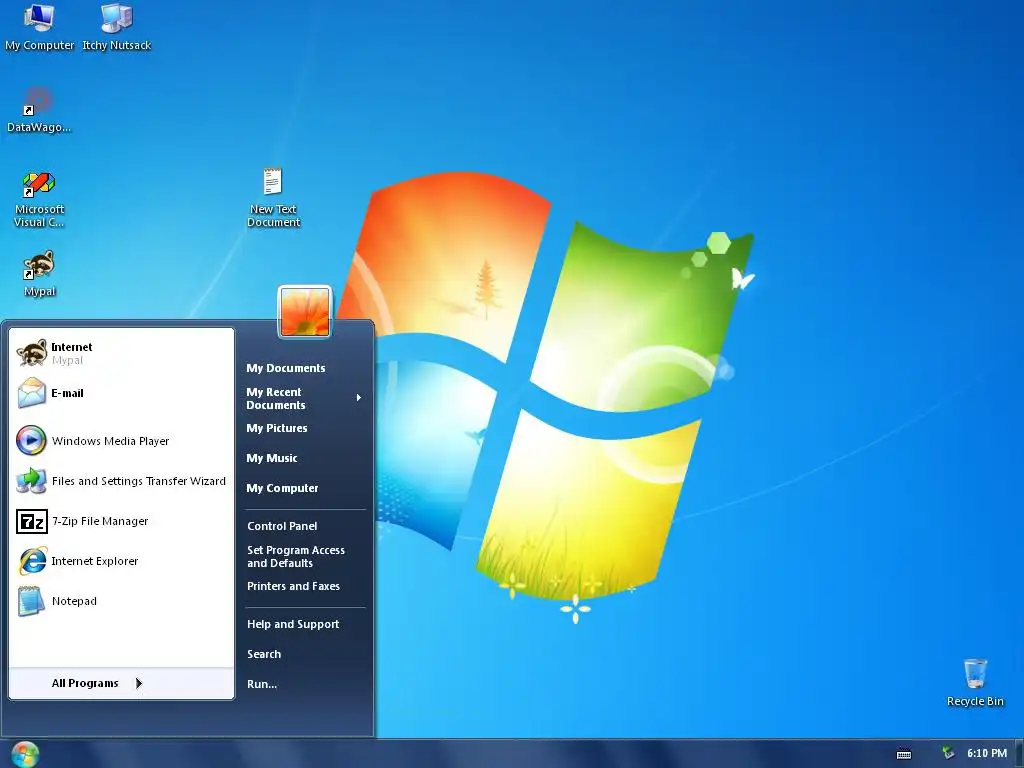Open Search from Start menu
Viewport: 1024px width, 768px height.
(304, 654)
